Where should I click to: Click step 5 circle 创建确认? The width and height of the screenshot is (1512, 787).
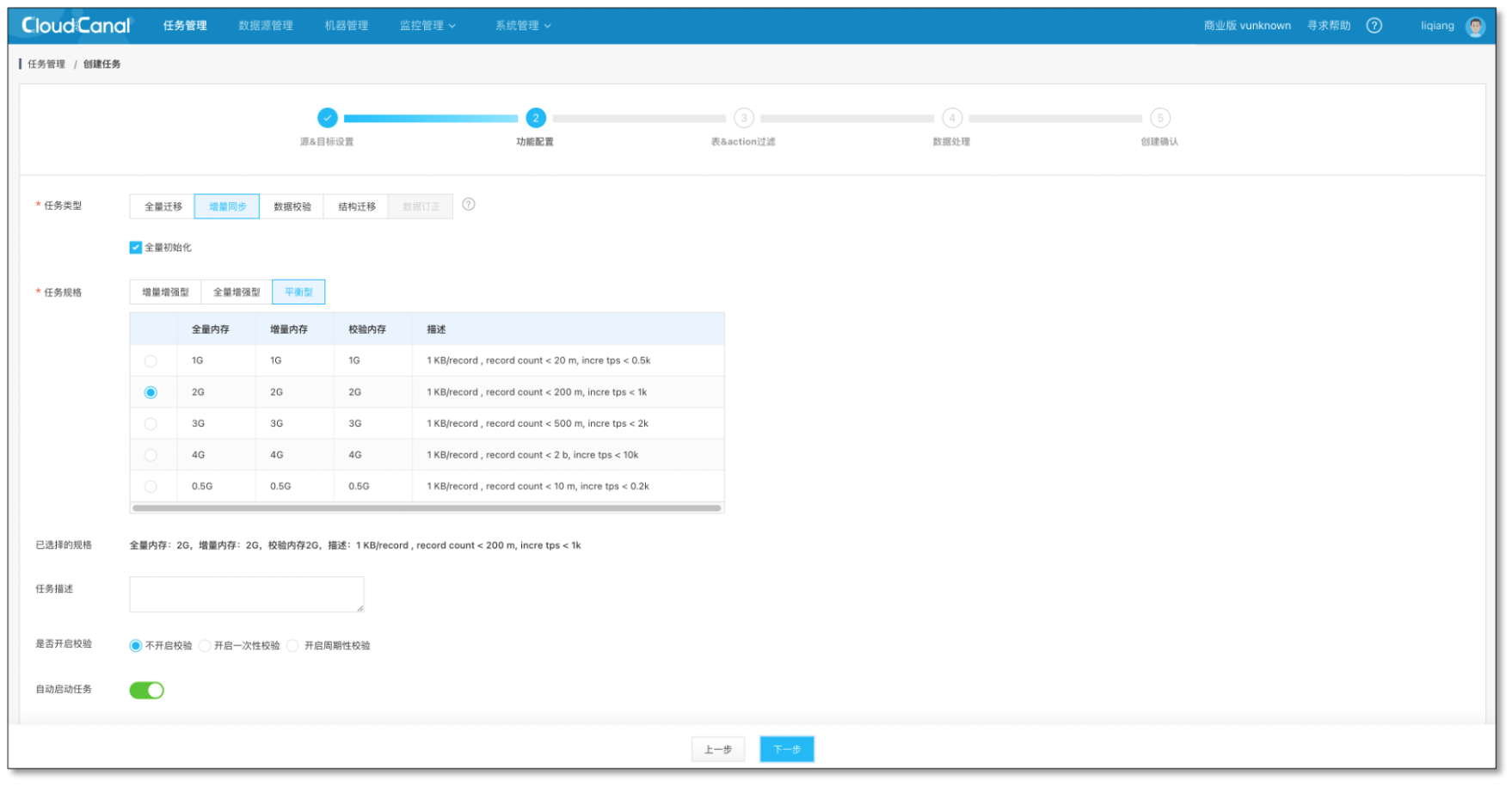pos(1159,118)
